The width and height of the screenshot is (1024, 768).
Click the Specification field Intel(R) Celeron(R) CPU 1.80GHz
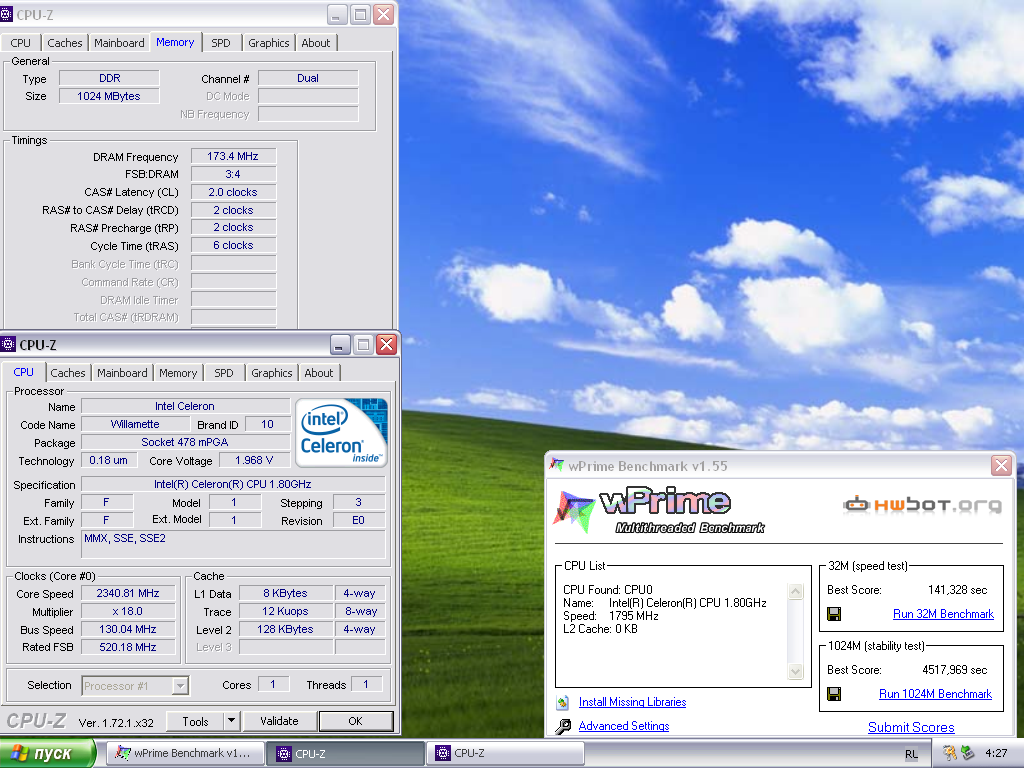(232, 484)
